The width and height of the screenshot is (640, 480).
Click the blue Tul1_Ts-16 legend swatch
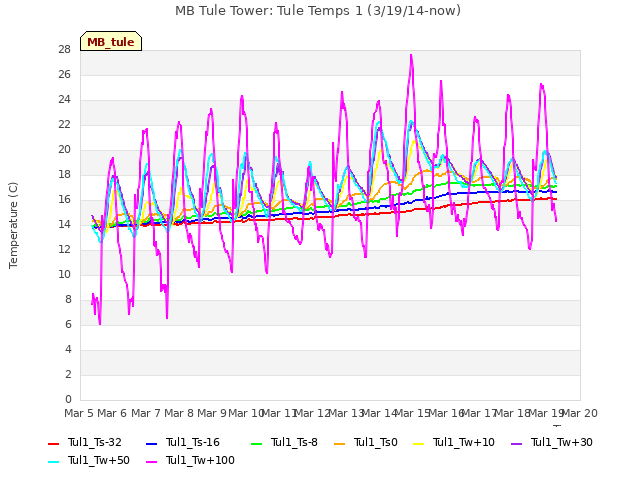tap(151, 443)
